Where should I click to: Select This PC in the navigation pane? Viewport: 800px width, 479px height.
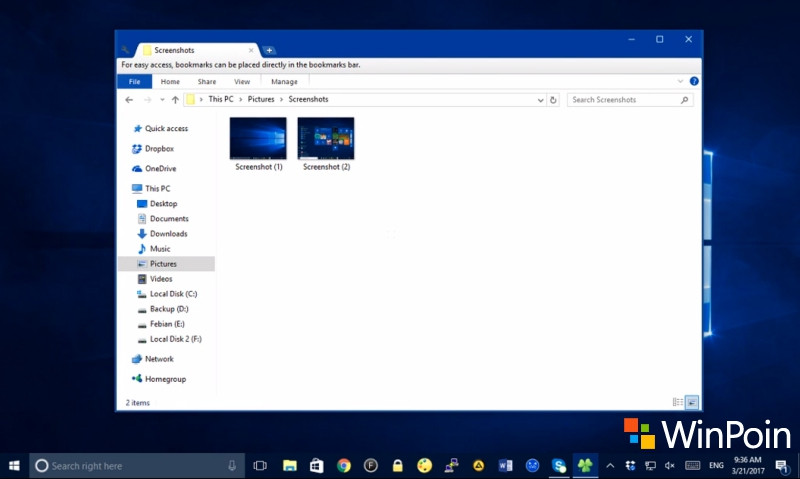pos(151,188)
